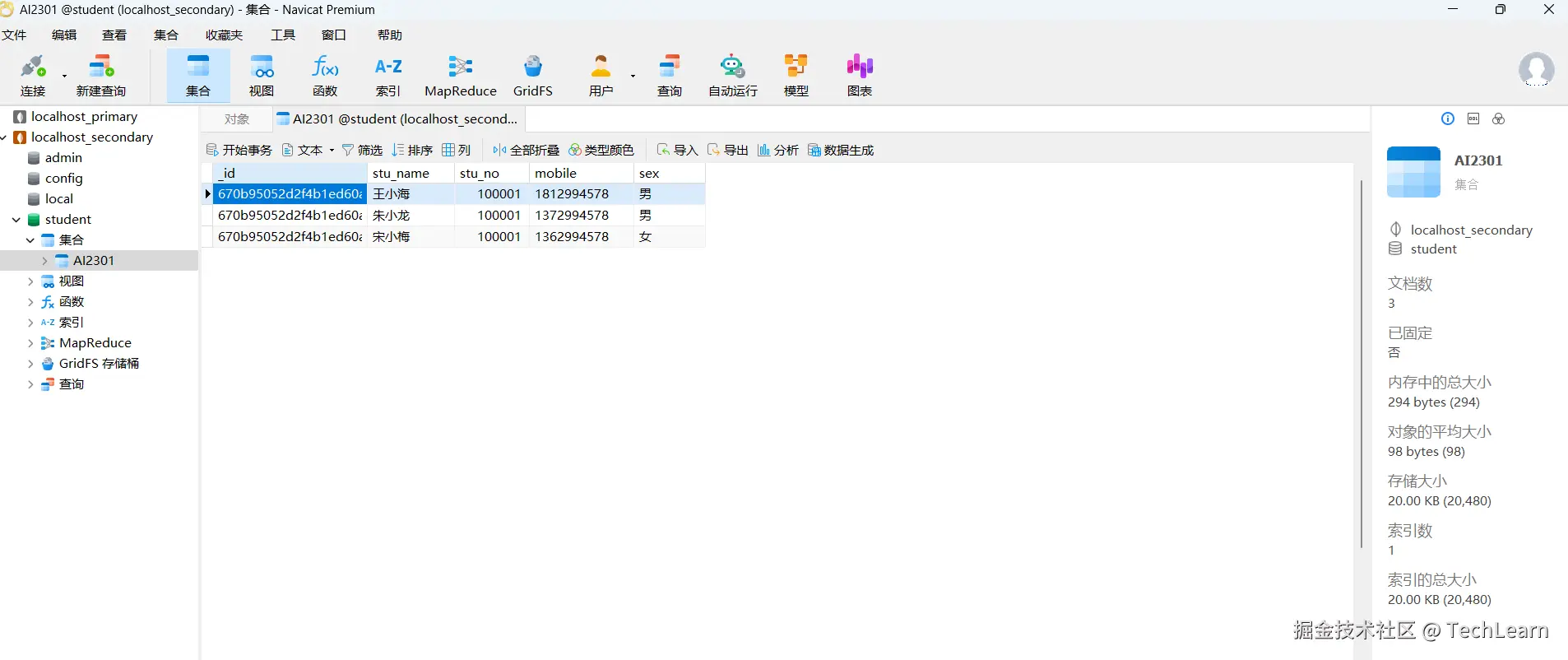Open the 编辑 menu
Viewport: 1568px width, 660px height.
coord(64,35)
